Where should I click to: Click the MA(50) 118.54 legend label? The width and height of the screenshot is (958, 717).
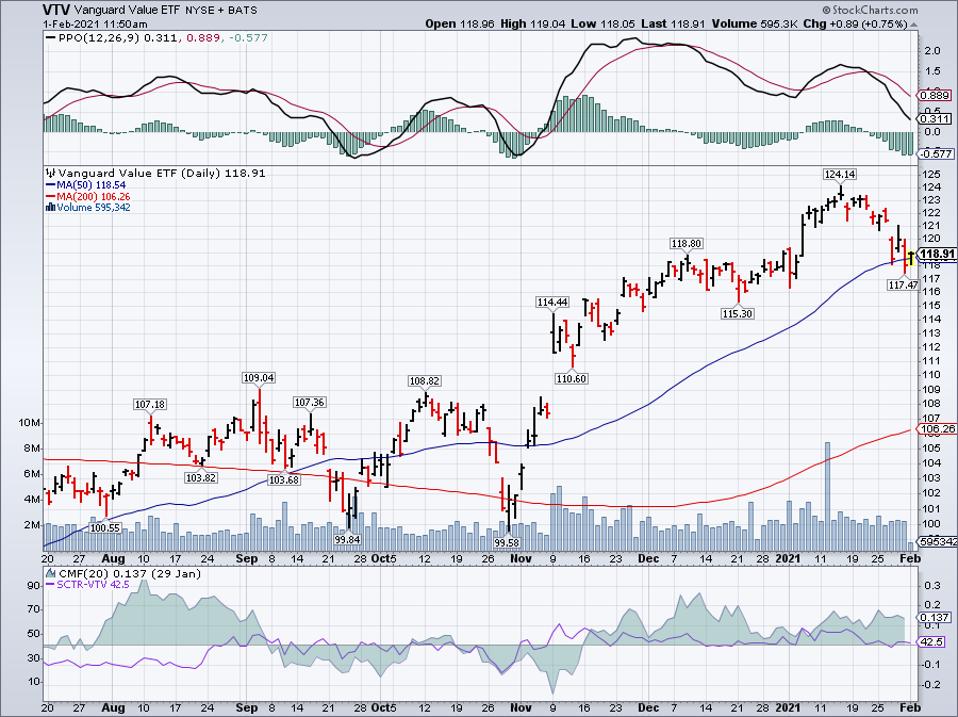(92, 185)
